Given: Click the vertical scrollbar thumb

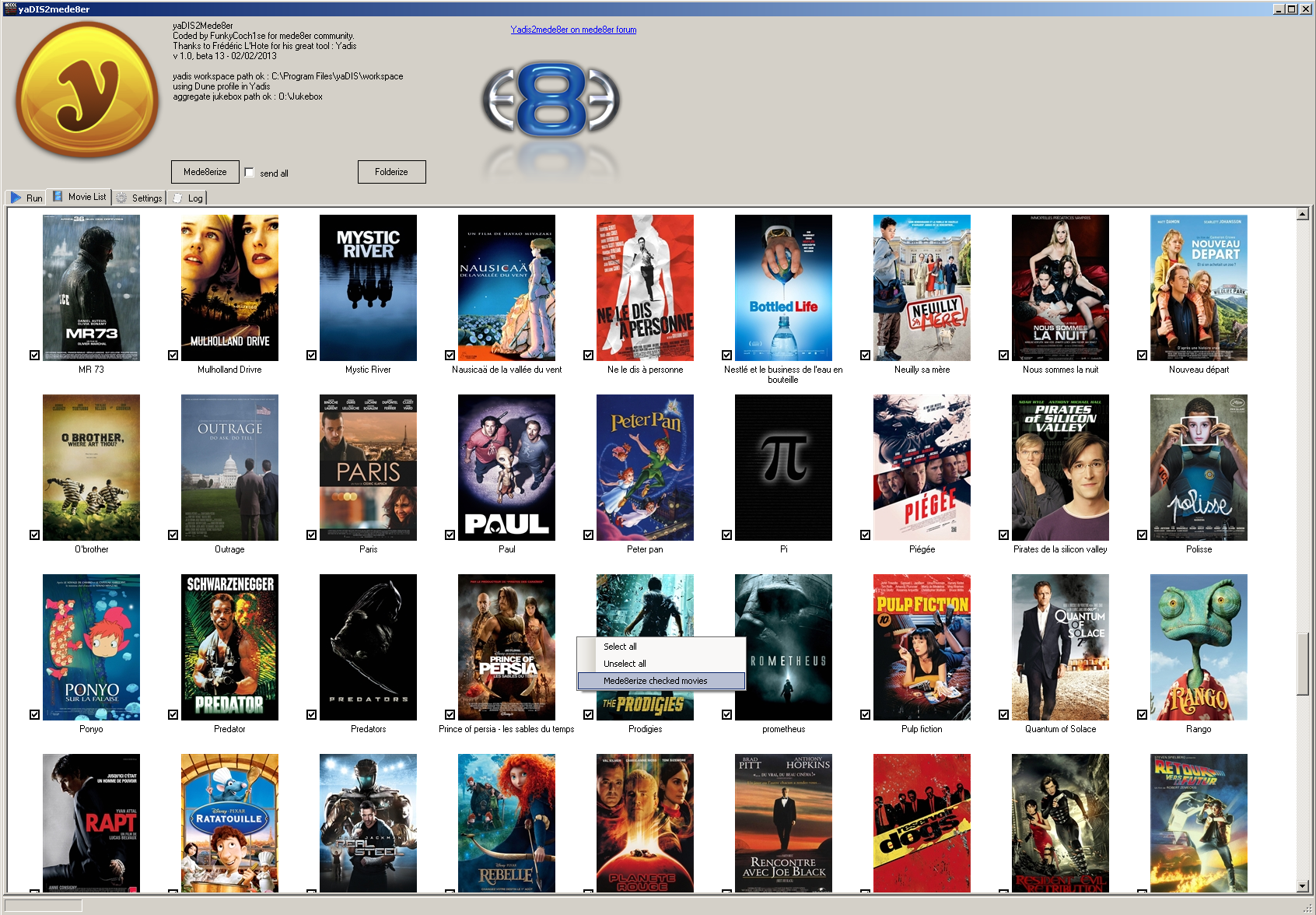Looking at the screenshot, I should pos(1303,665).
